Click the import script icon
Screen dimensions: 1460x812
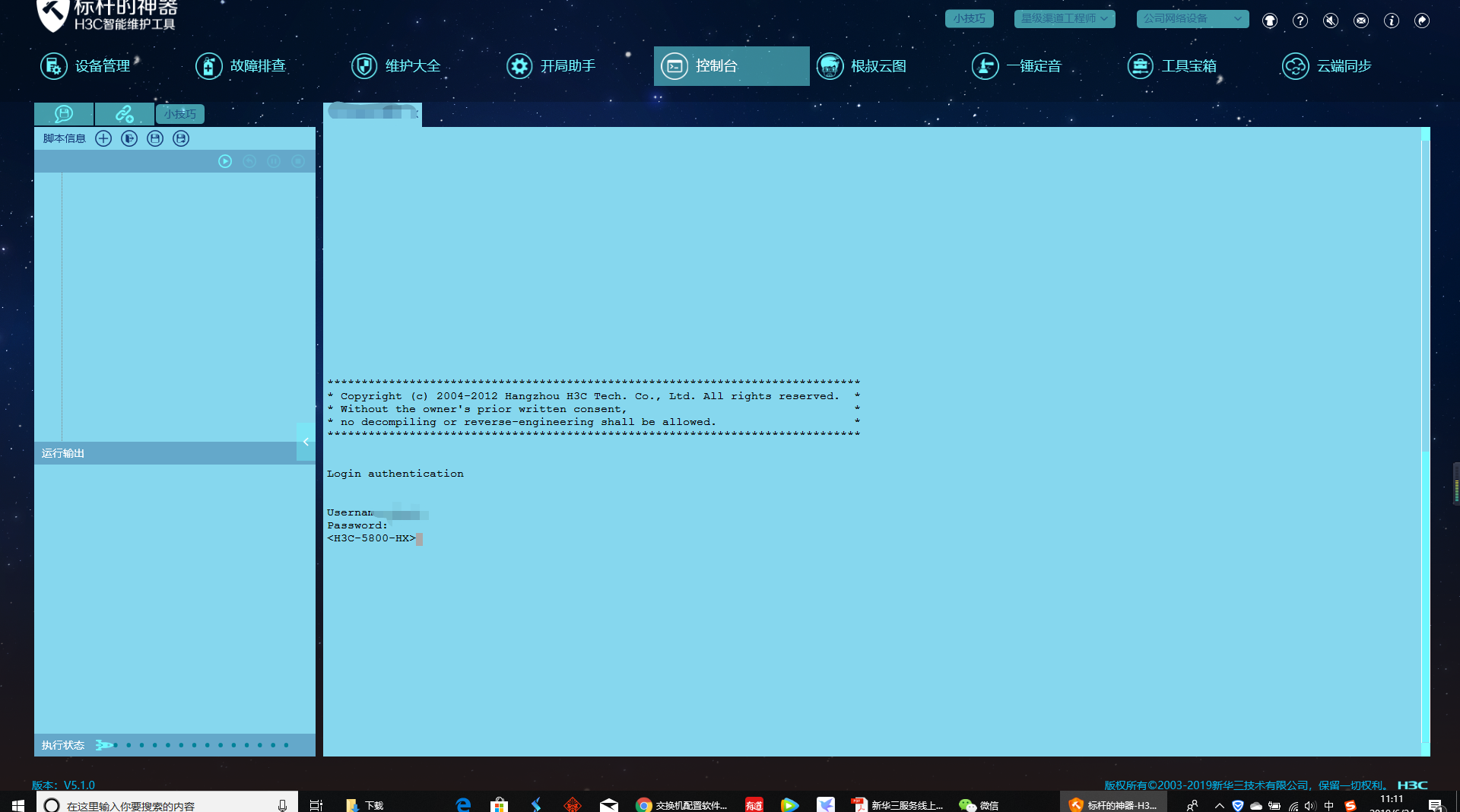click(x=129, y=138)
